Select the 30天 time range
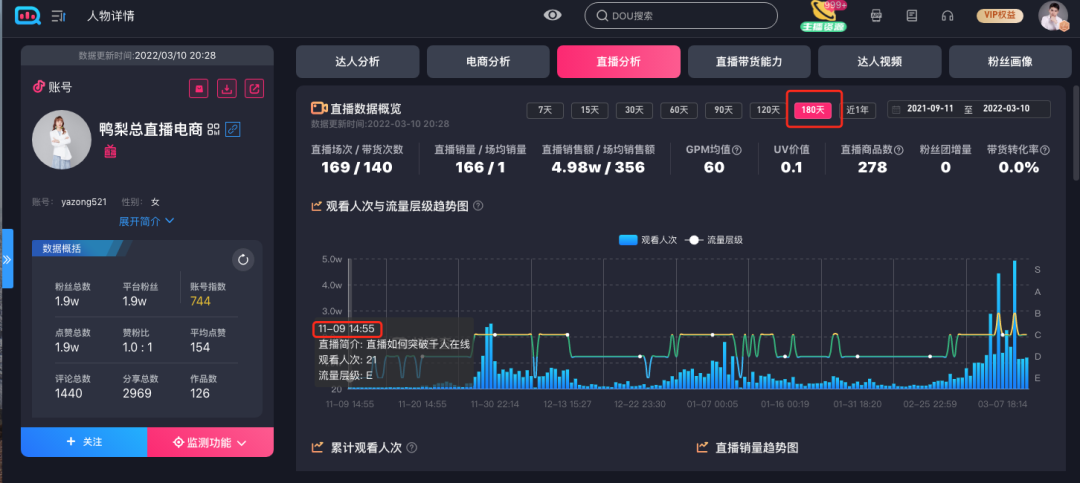The height and width of the screenshot is (483, 1080). point(634,110)
